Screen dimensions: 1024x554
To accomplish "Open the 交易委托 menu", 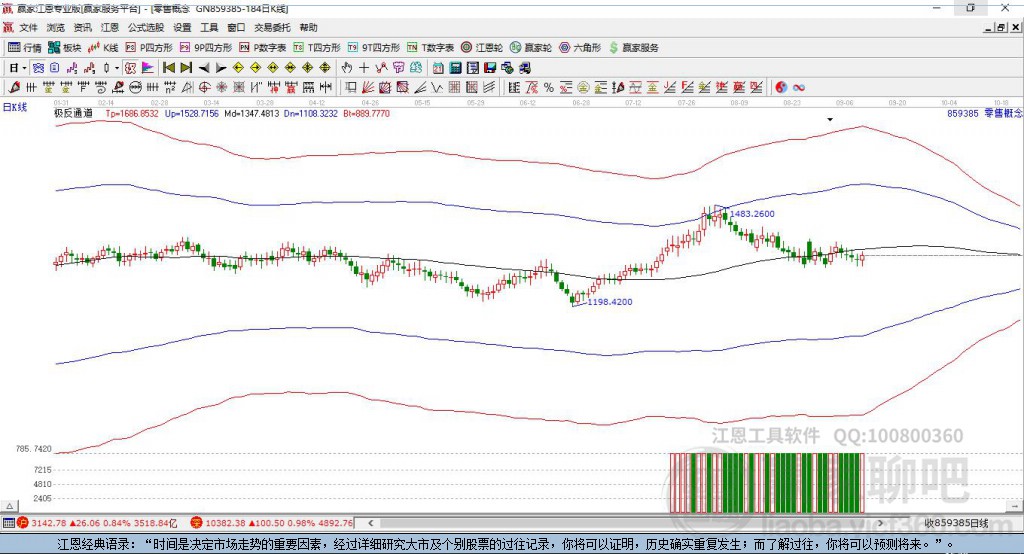I will [x=272, y=27].
